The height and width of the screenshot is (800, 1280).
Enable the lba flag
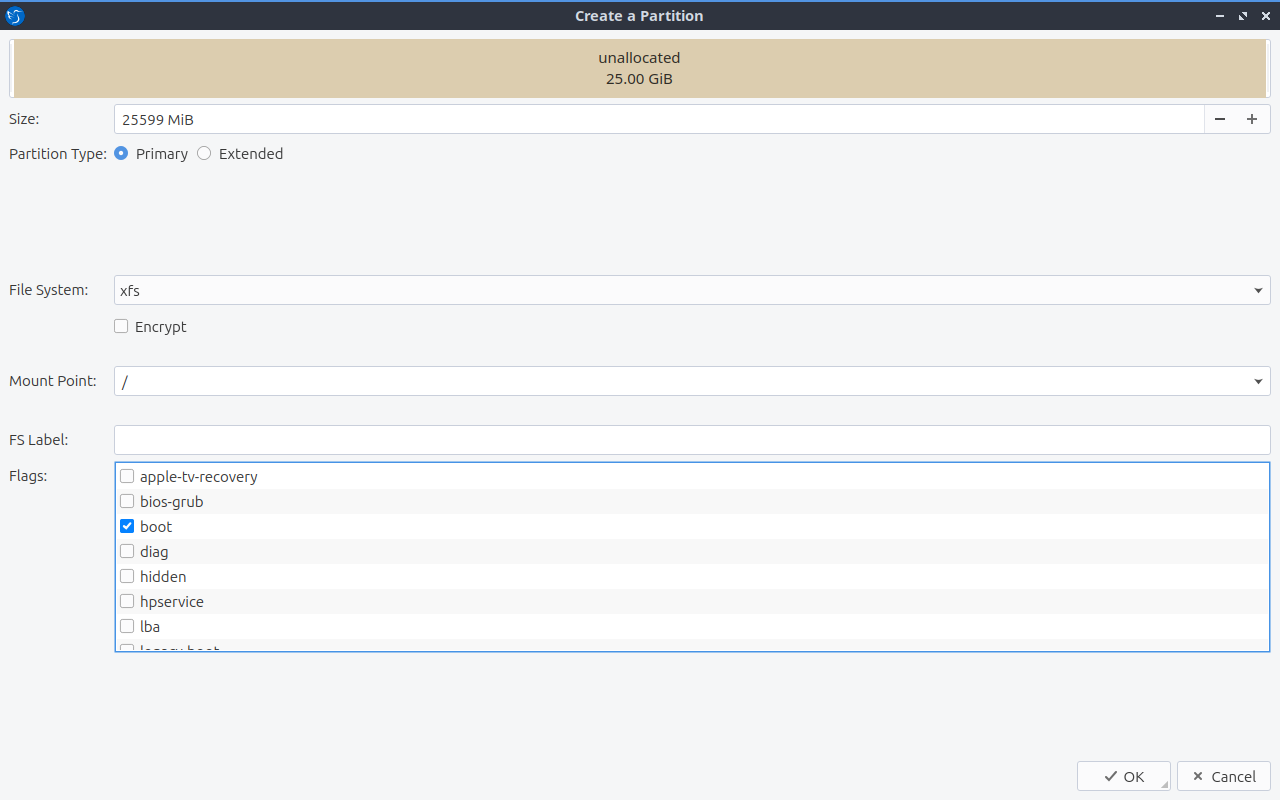[127, 627]
